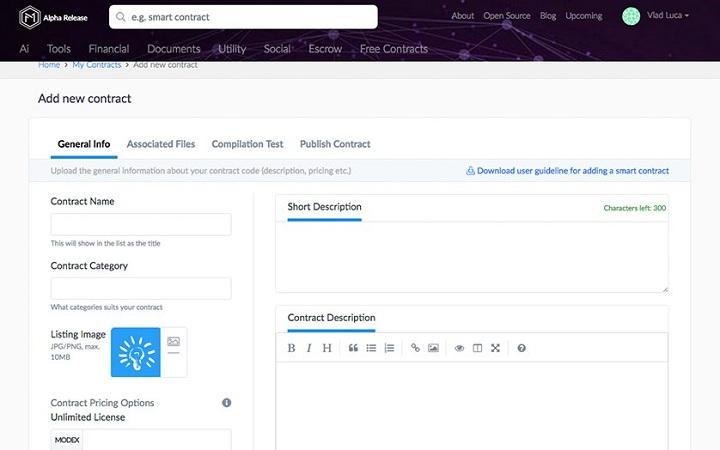Toggle fullscreen editor mode
Viewport: 720px width, 450px height.
pos(495,348)
